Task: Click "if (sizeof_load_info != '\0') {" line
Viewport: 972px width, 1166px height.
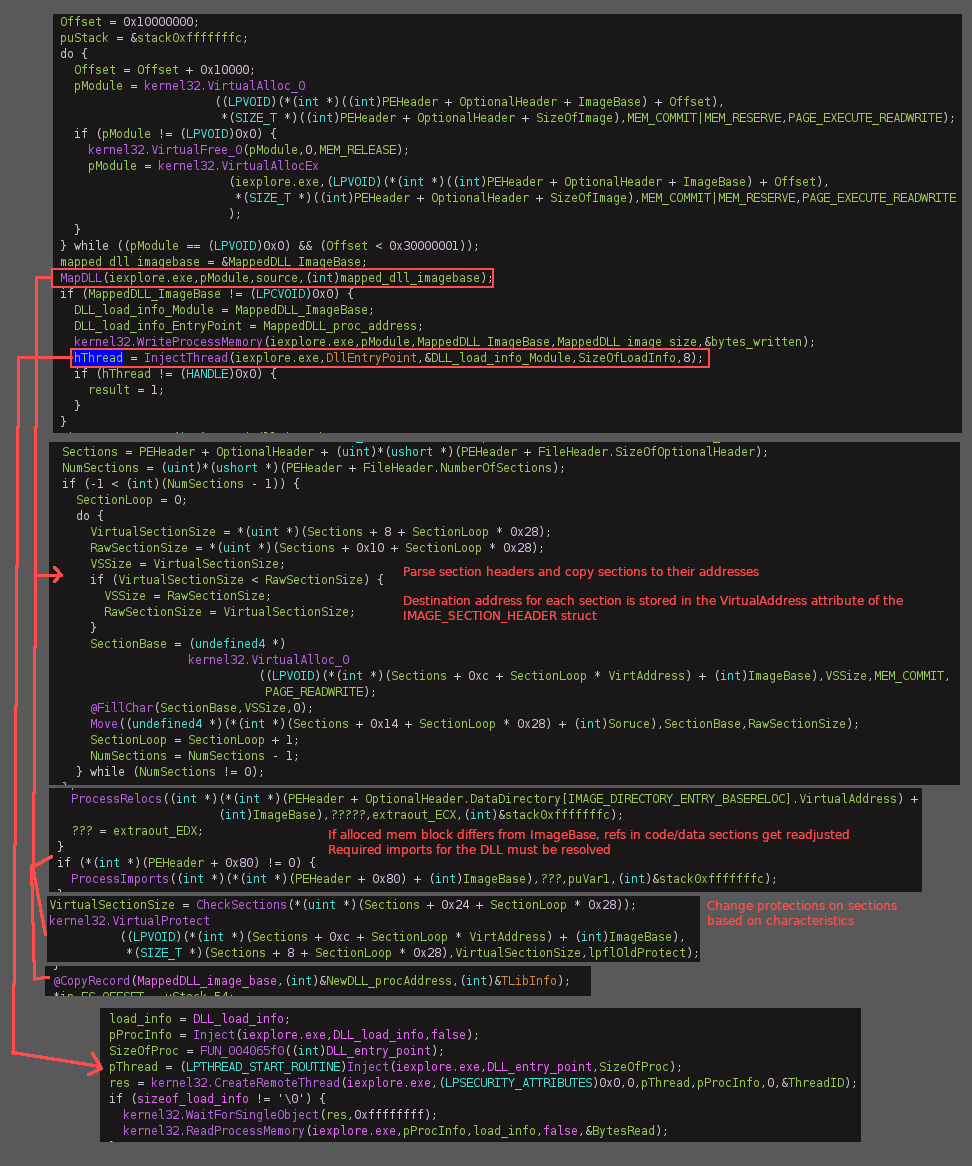Action: coord(217,1098)
